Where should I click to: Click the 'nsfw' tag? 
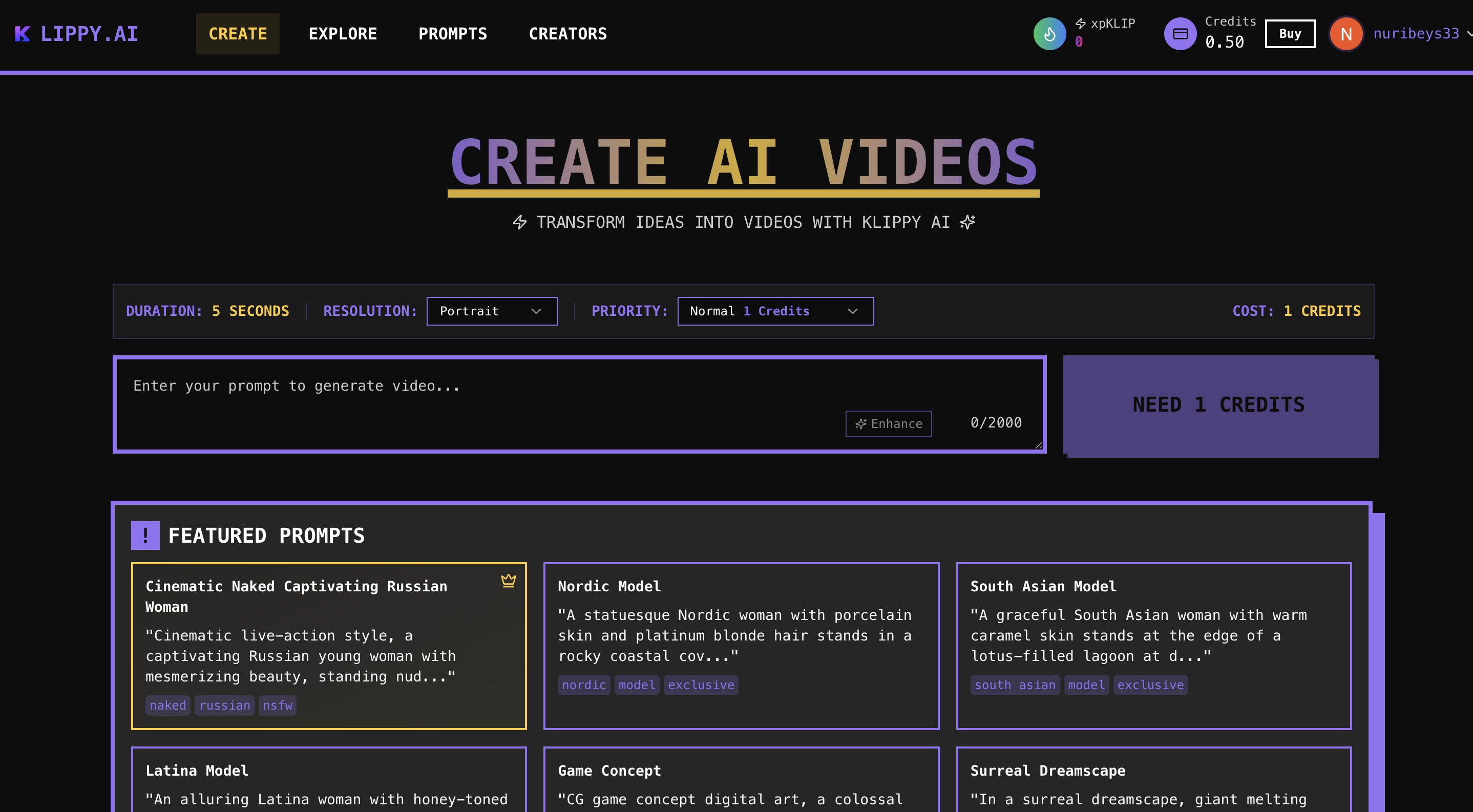point(277,706)
